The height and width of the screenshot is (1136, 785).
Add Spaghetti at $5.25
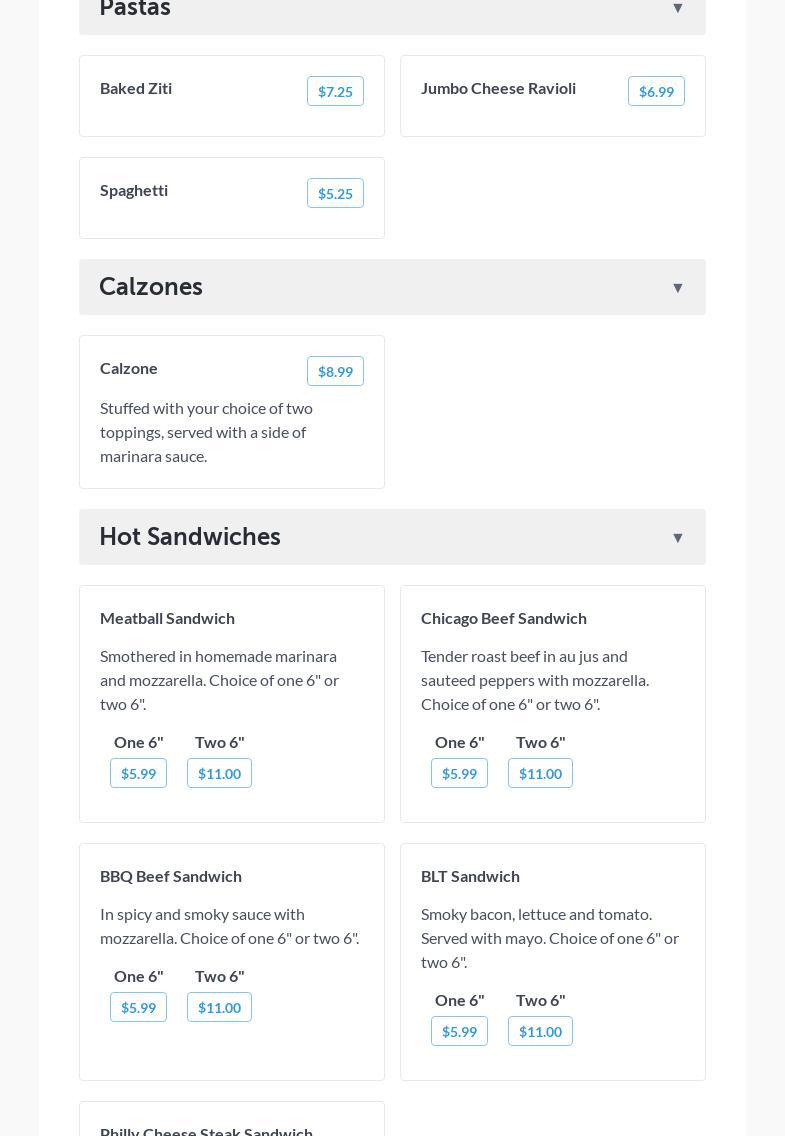tap(335, 194)
